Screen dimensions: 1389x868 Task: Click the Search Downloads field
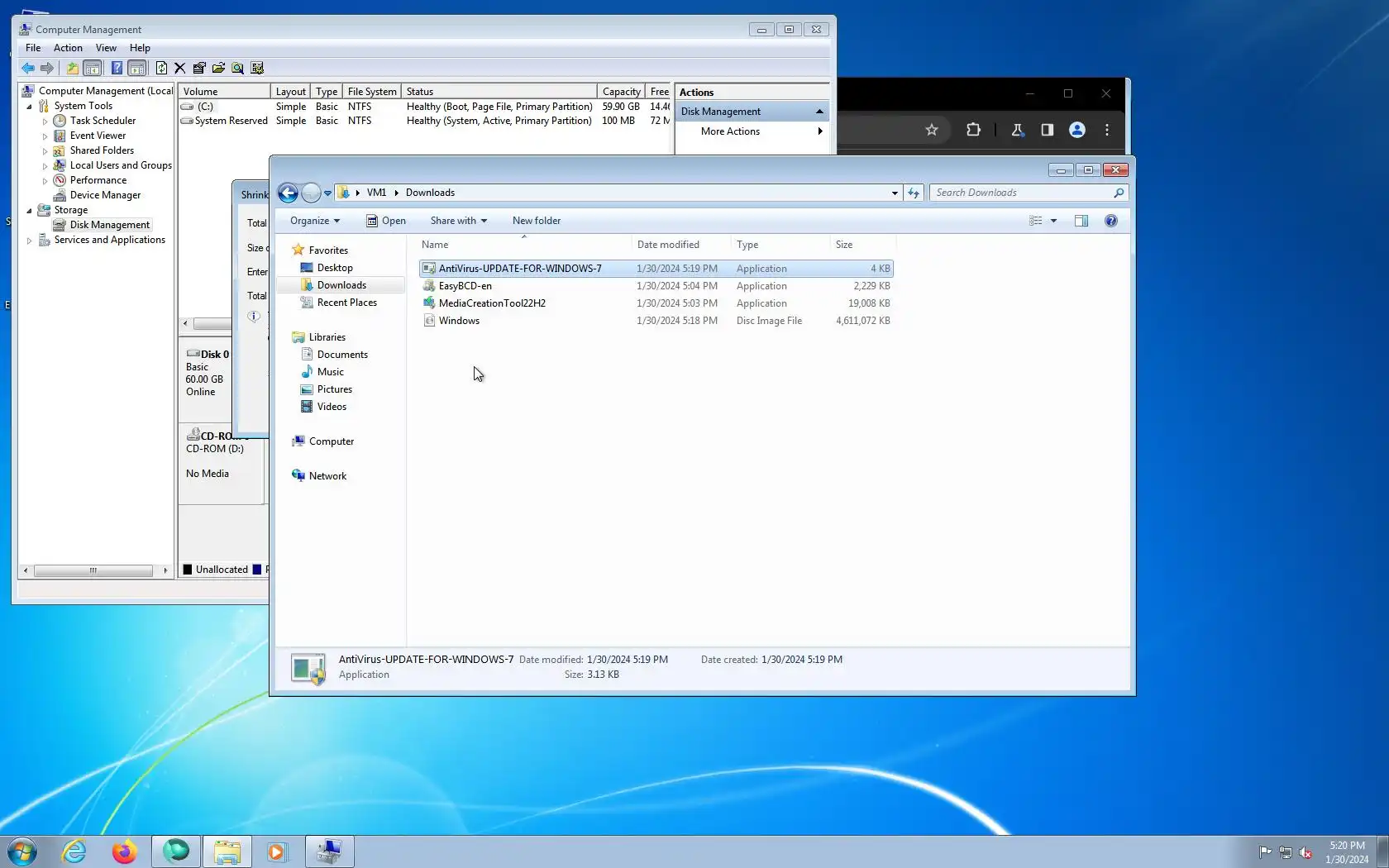click(1029, 193)
